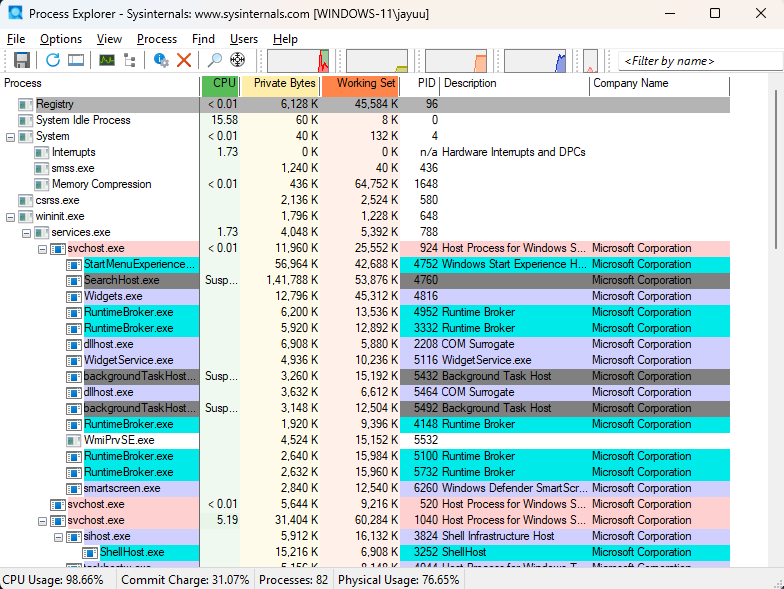The image size is (784, 589).
Task: Click the small red GPU mini graph
Action: pyautogui.click(x=590, y=60)
